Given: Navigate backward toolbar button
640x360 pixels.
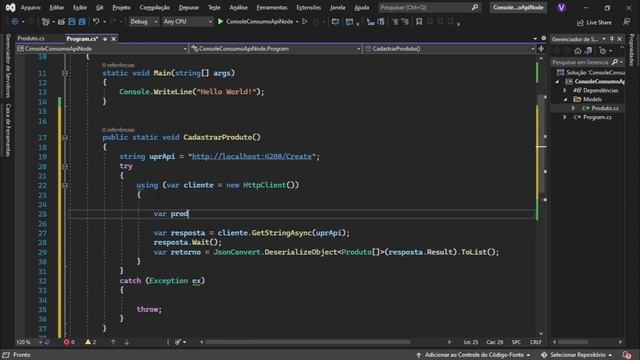Looking at the screenshot, I should point(15,22).
